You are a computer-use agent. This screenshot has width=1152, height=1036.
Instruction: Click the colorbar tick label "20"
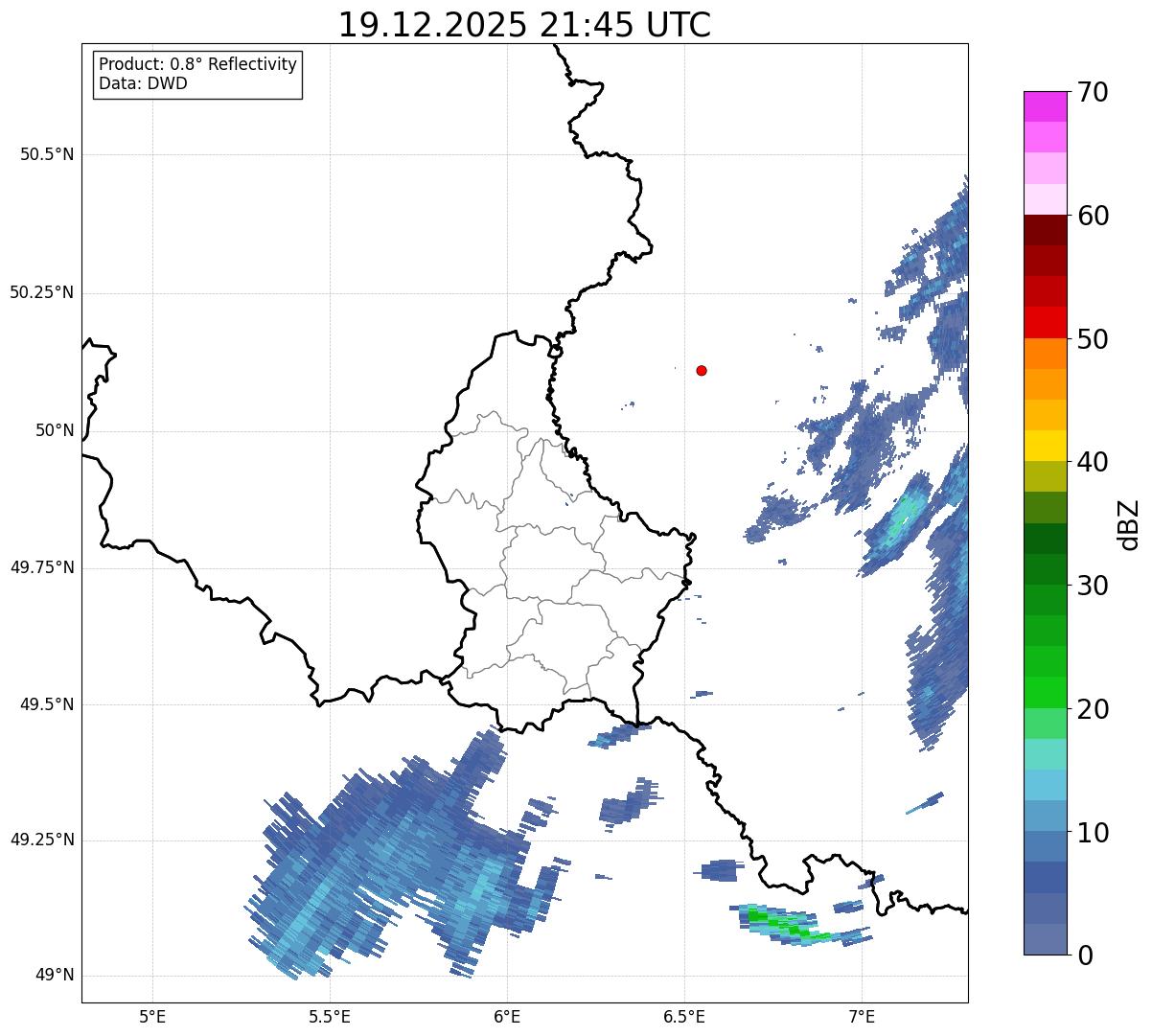click(x=1093, y=709)
